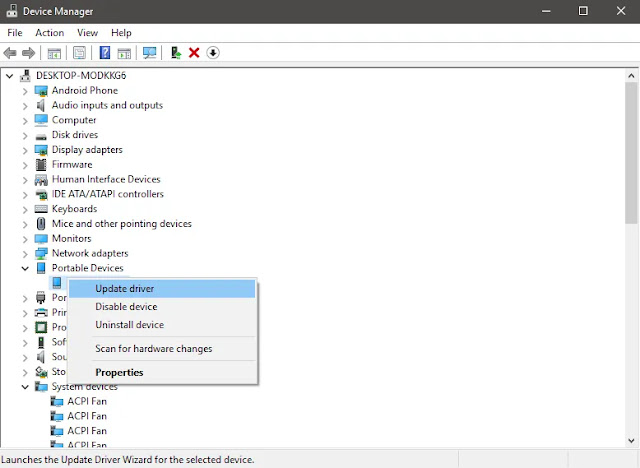Screen dimensions: 640x468
Task: Click the scrollbar down arrow
Action: [631, 441]
